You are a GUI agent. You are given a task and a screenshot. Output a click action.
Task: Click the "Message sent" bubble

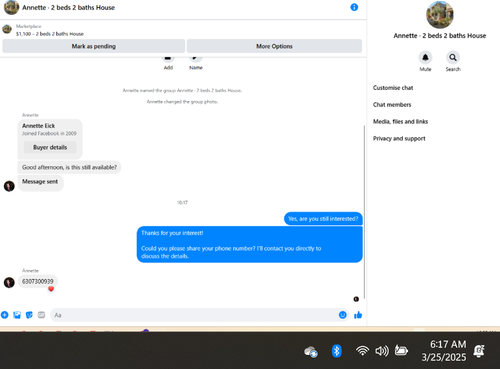(x=40, y=183)
